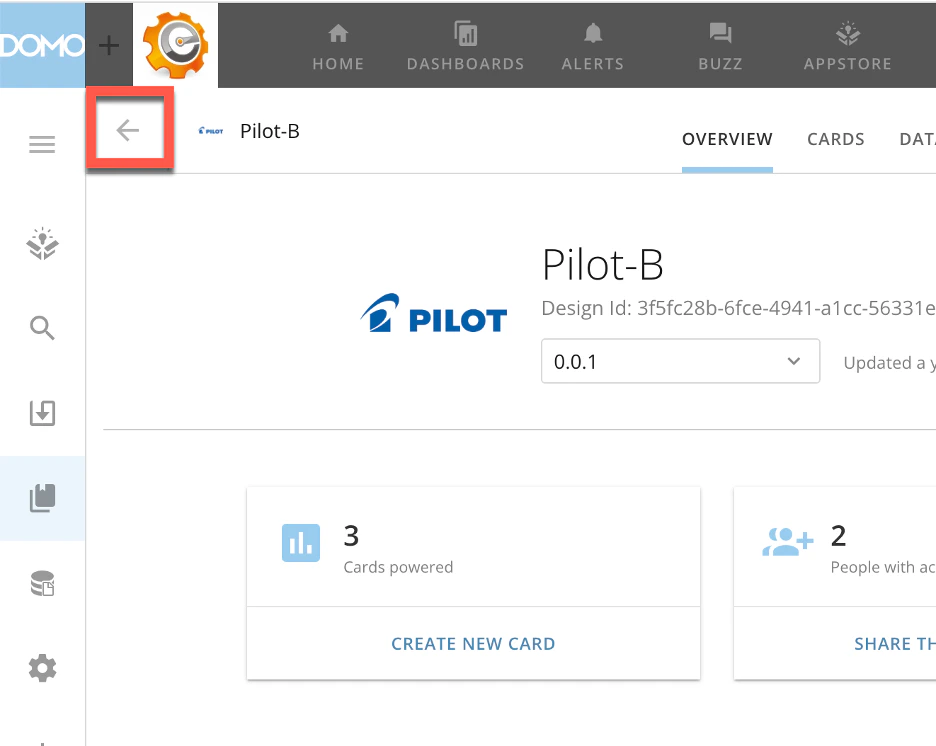Open the settings gear in the sidebar
Viewport: 936px width, 746px height.
pos(42,668)
